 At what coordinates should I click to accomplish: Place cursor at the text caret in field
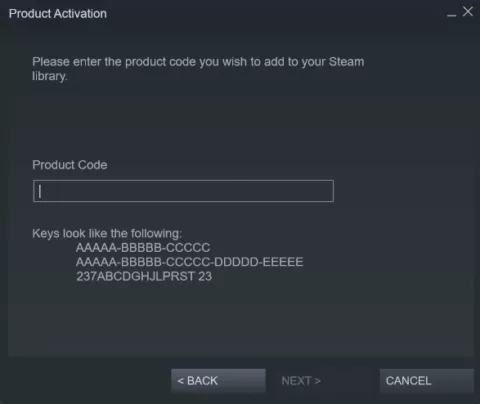[40, 191]
